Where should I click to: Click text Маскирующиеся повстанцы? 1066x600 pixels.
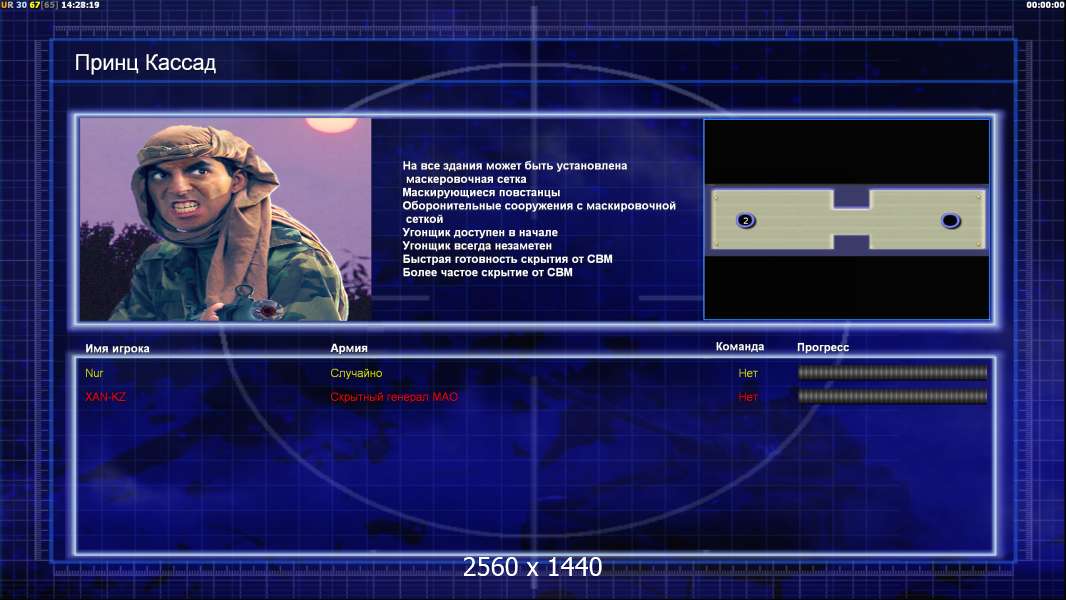[x=481, y=192]
